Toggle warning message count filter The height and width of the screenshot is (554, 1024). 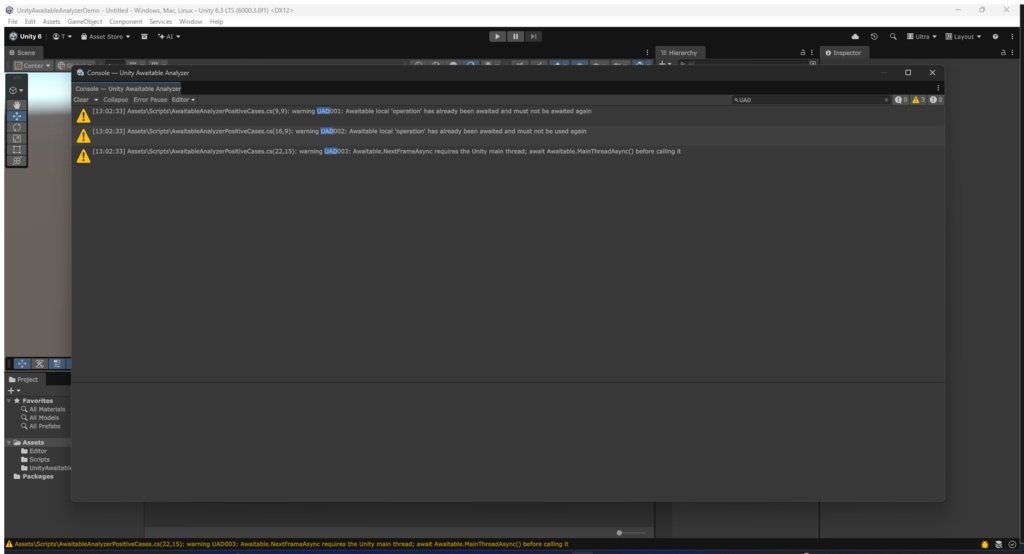(918, 100)
